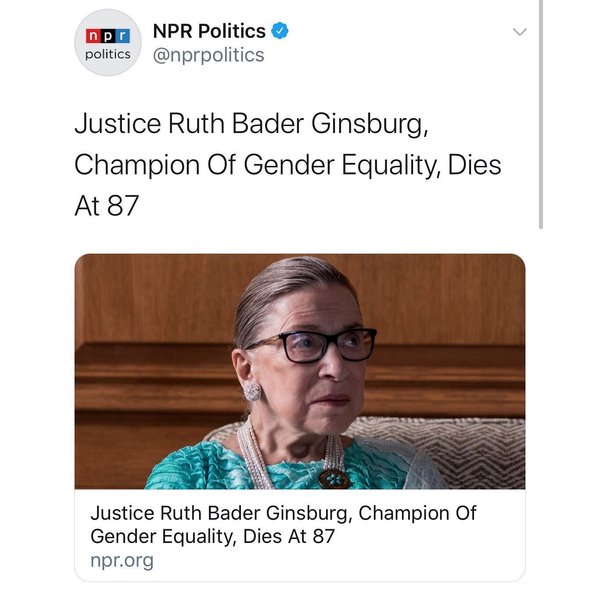Image resolution: width=600 pixels, height=600 pixels.
Task: Open the link card headline text
Action: click(x=283, y=513)
